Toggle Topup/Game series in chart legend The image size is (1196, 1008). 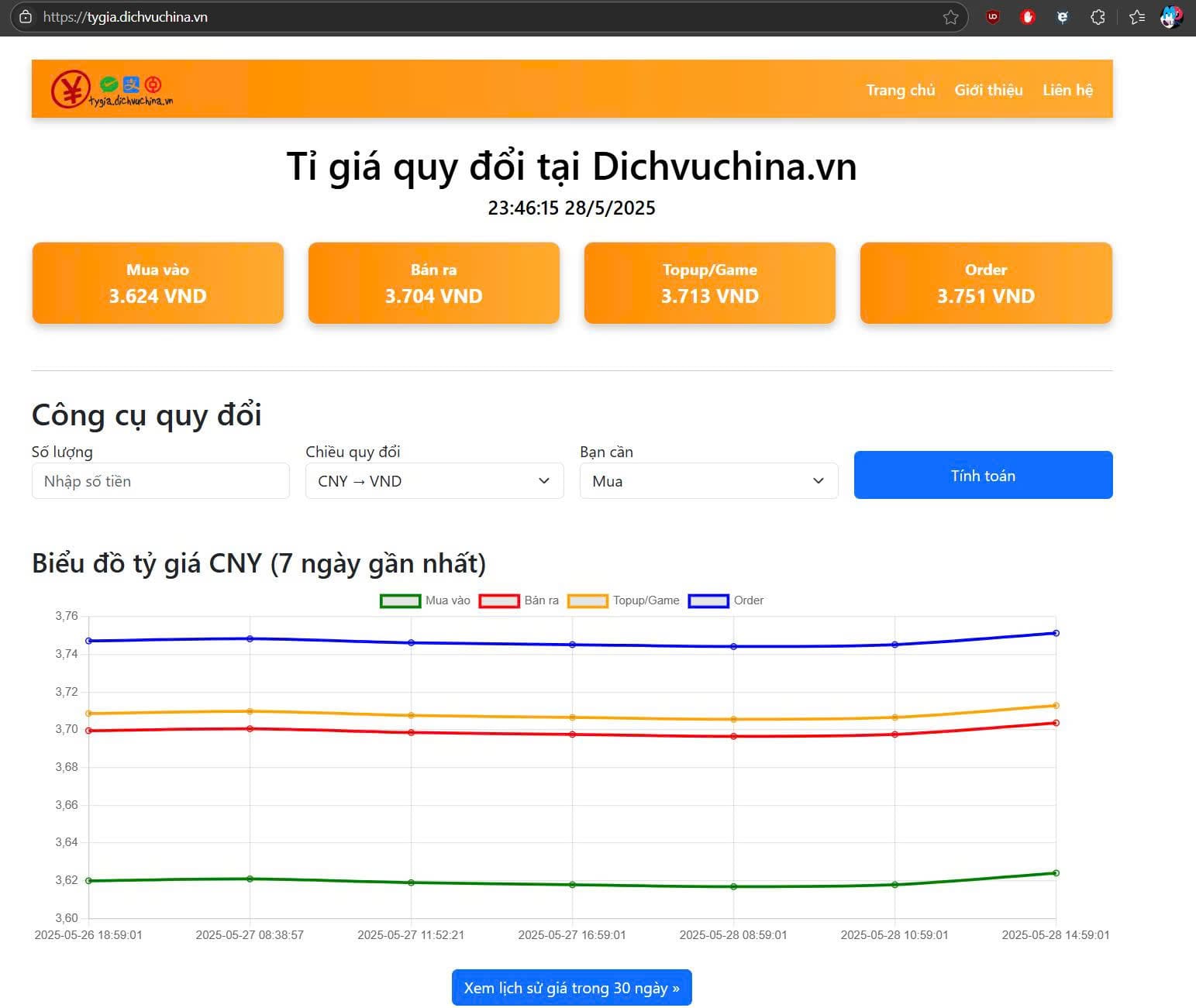[623, 600]
